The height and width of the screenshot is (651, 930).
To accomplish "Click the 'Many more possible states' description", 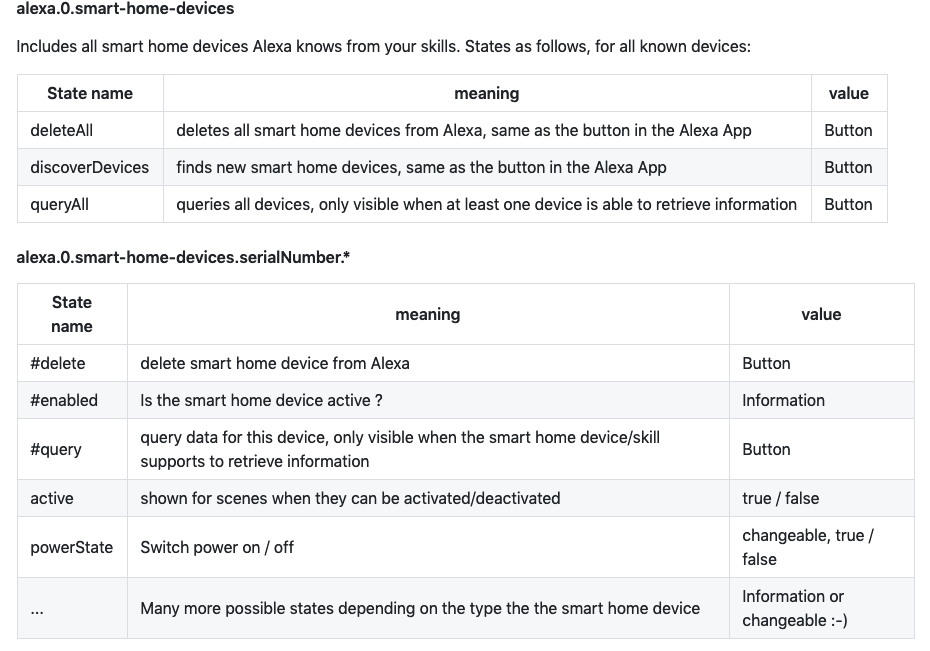I will coord(420,608).
